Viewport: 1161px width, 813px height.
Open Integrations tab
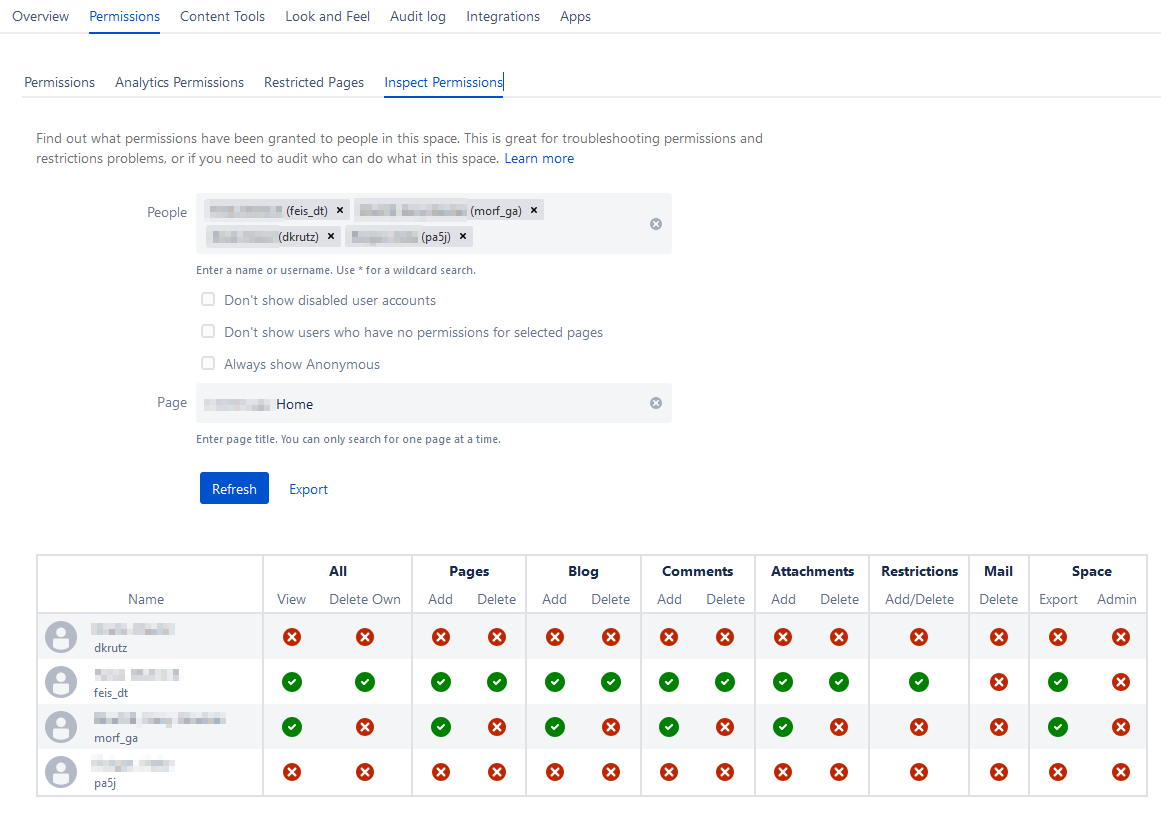click(503, 16)
